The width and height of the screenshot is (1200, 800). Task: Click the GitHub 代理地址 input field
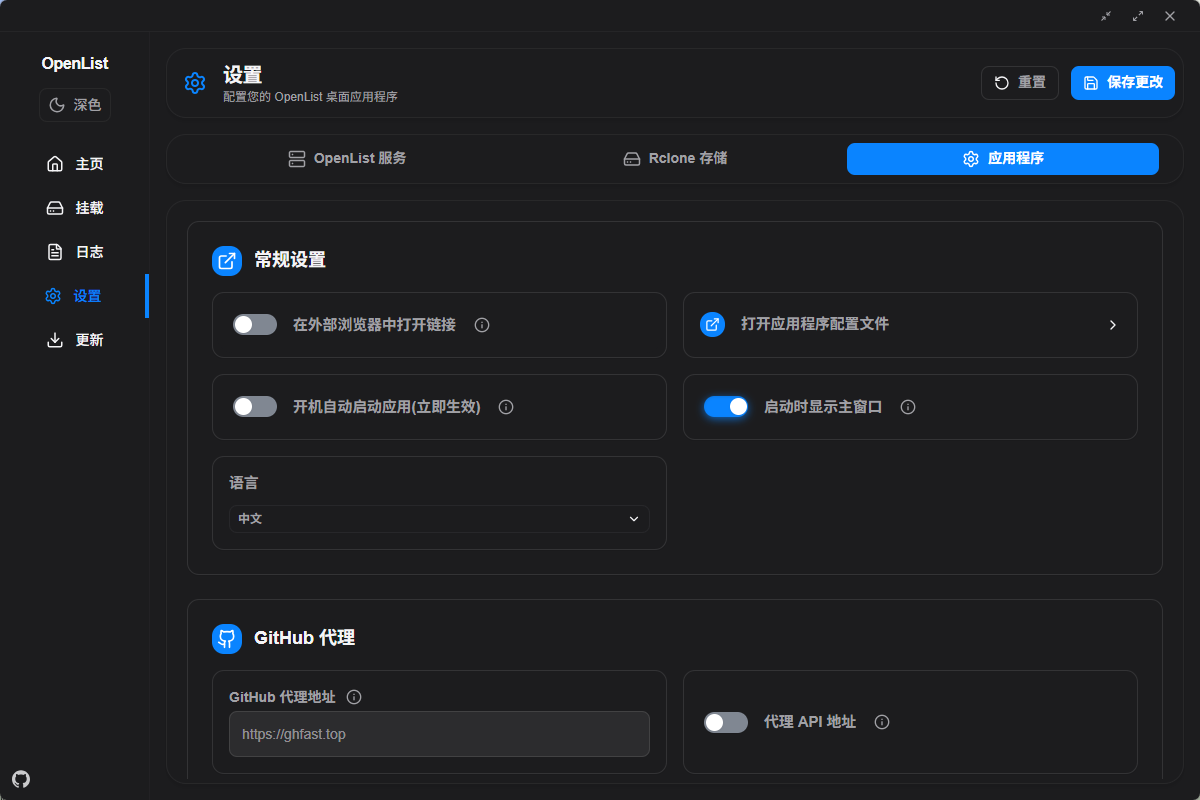click(x=439, y=734)
